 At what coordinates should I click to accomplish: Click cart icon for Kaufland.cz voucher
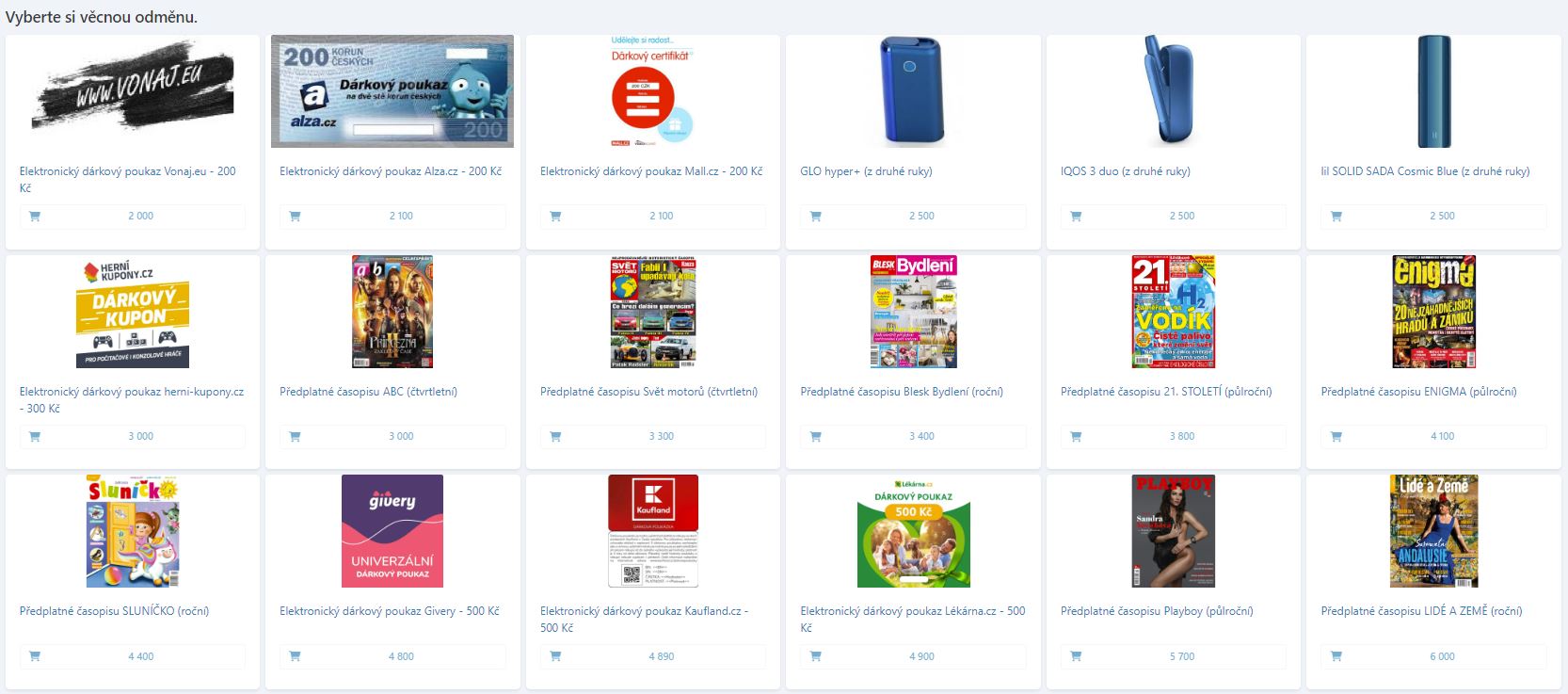point(555,657)
